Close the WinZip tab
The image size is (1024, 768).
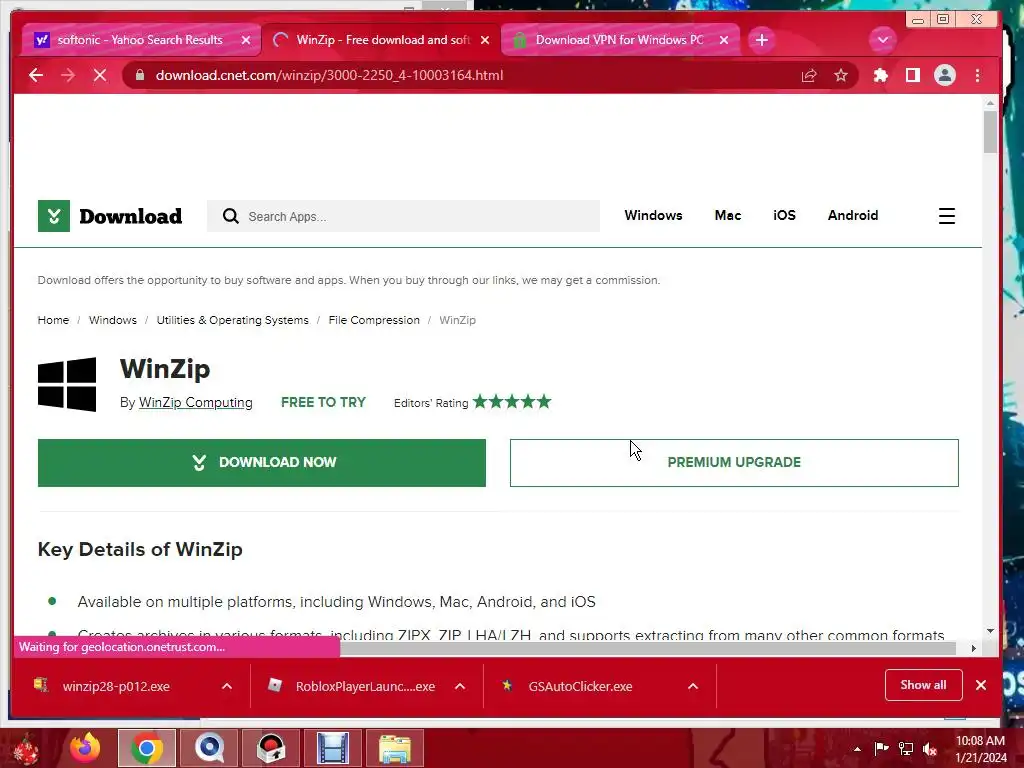point(485,40)
